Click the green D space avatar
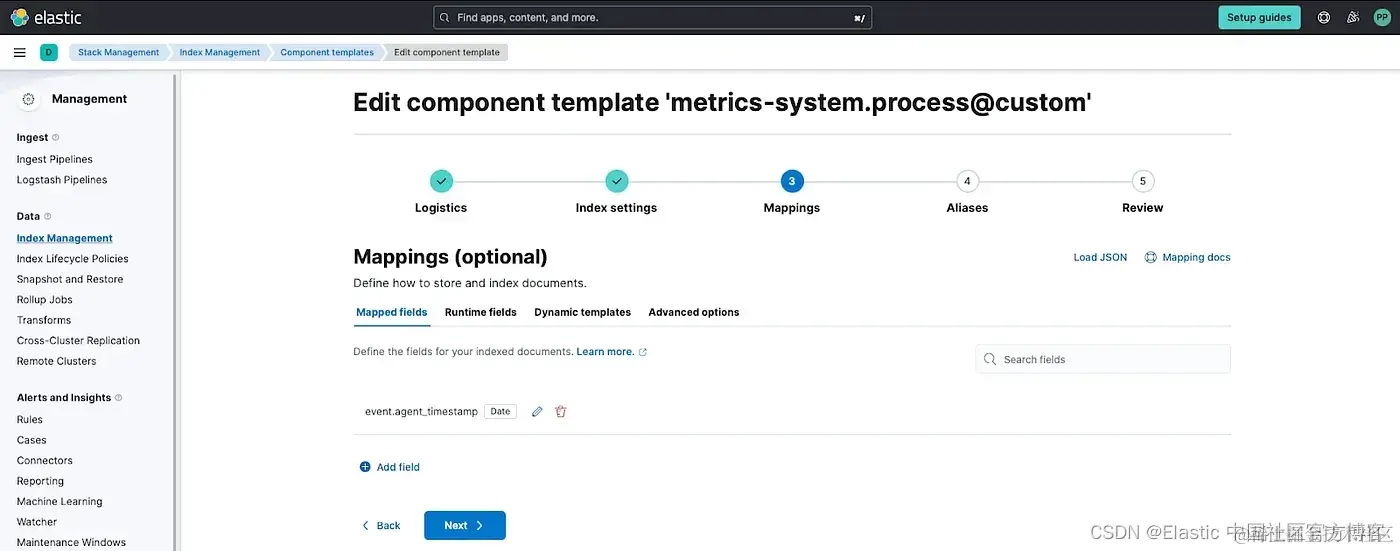Viewport: 1400px width, 551px height. (49, 52)
